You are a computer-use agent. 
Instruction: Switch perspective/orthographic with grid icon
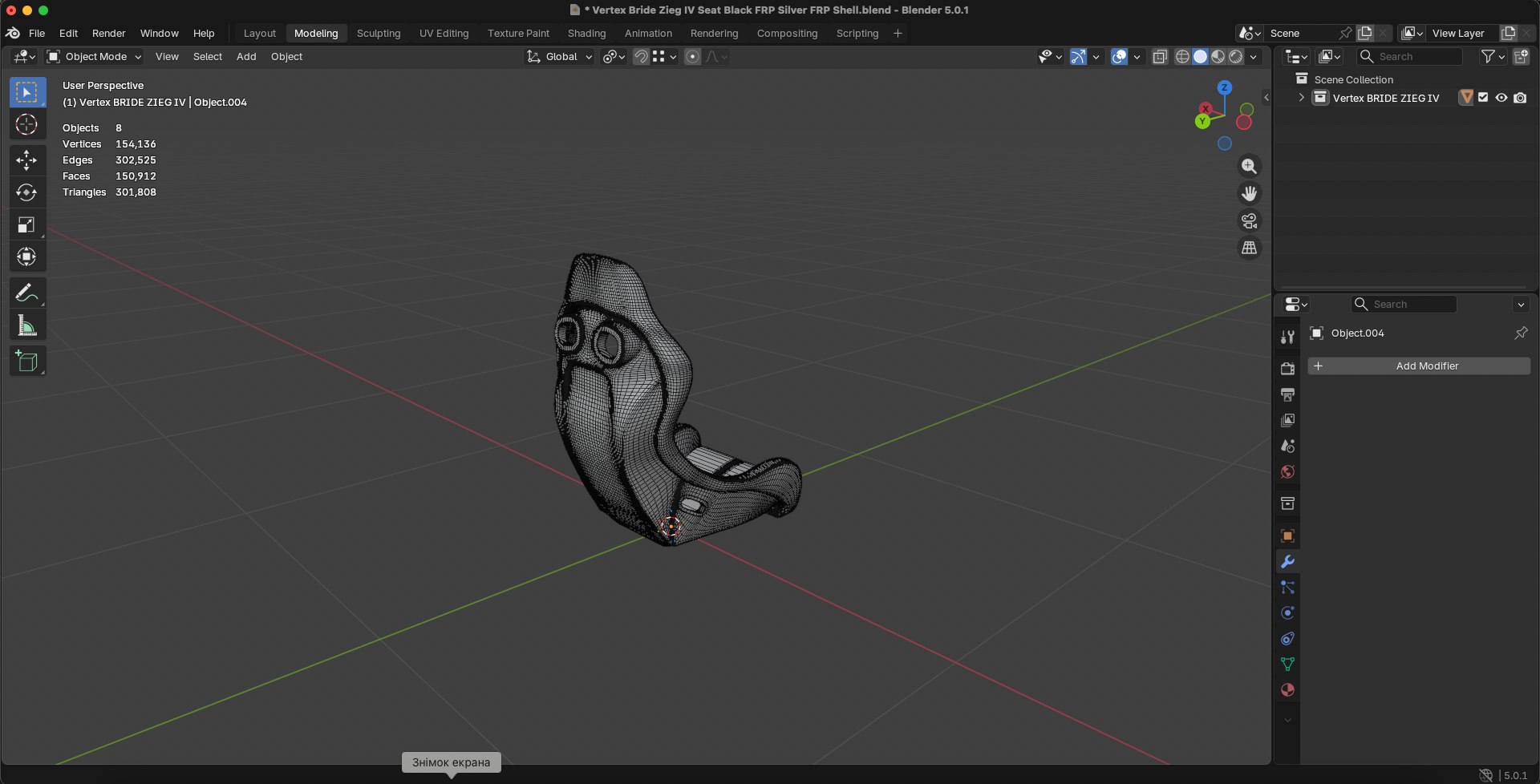click(x=1249, y=248)
